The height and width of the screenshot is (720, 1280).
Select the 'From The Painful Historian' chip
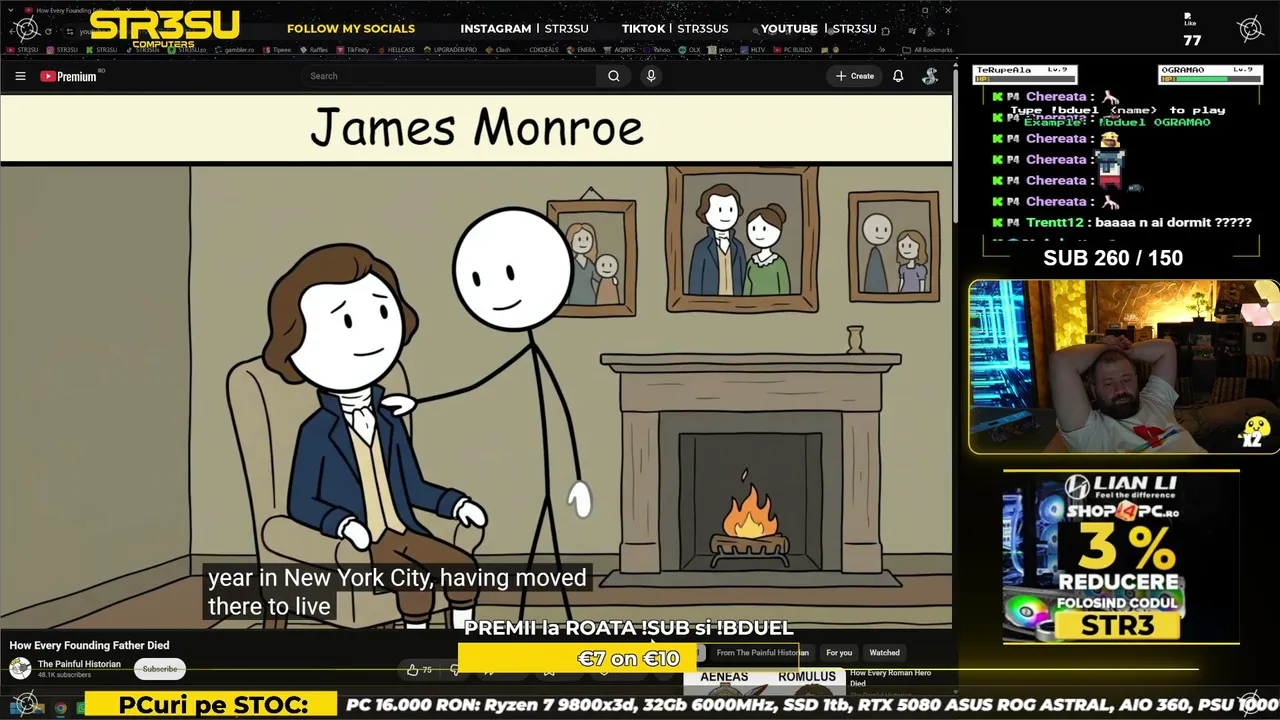click(x=762, y=653)
